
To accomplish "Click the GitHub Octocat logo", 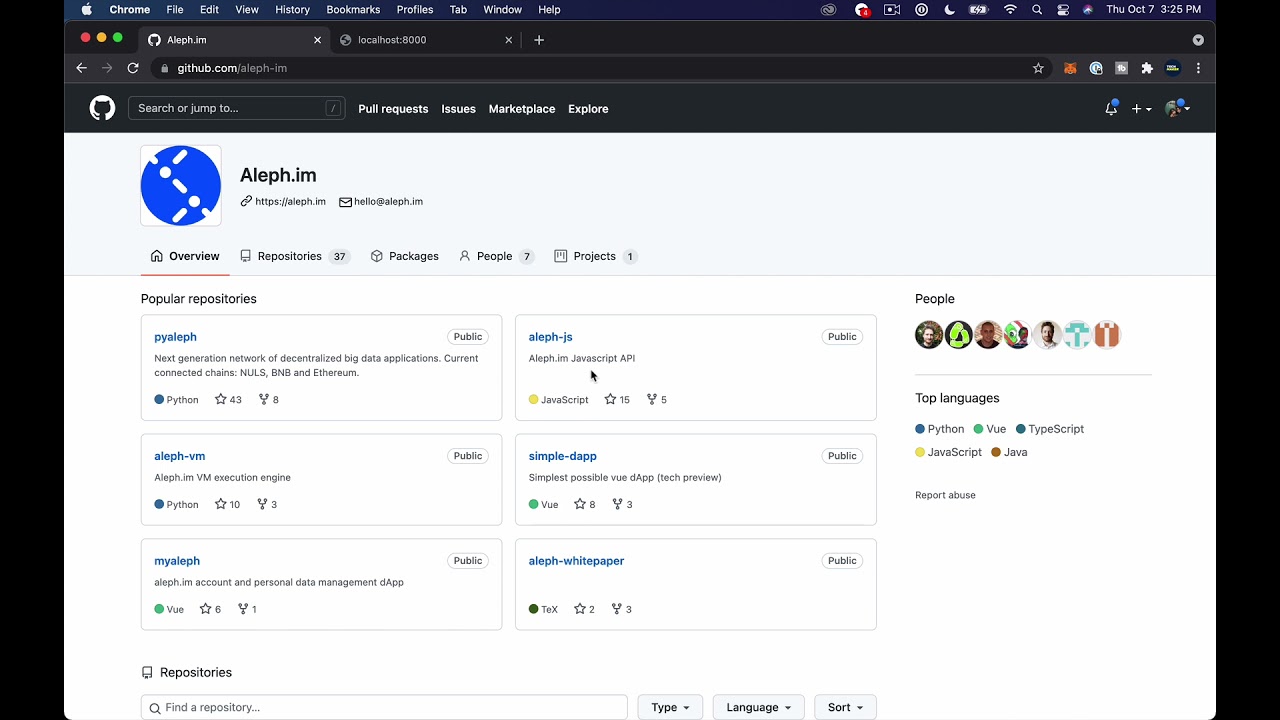I will [x=102, y=108].
